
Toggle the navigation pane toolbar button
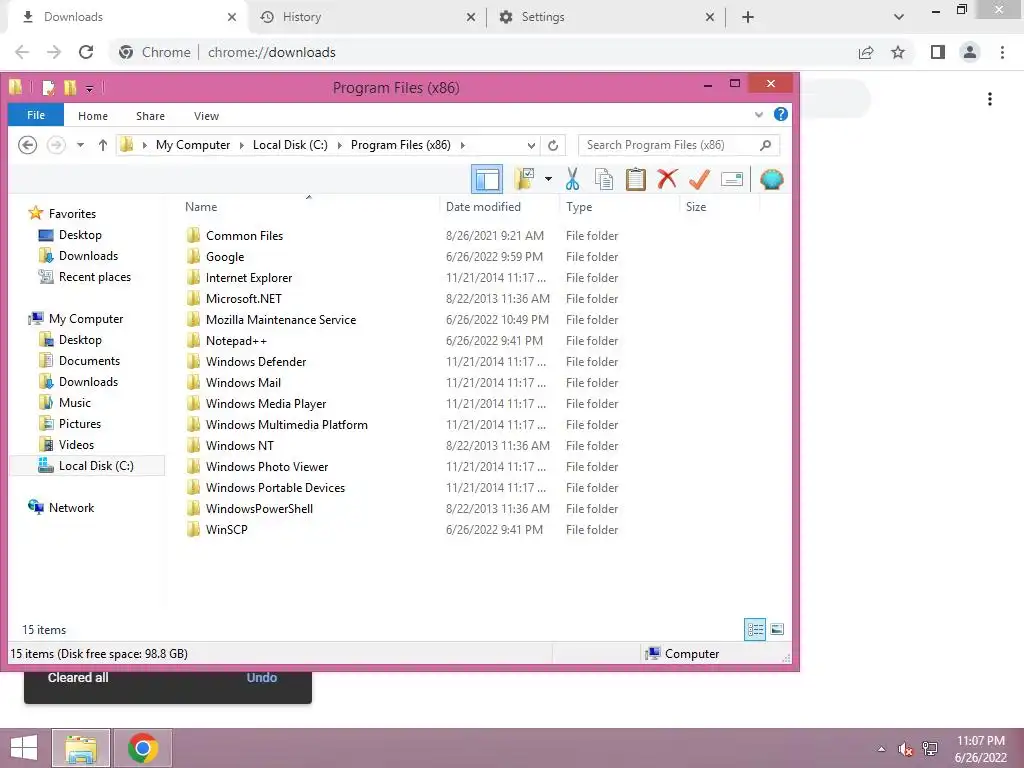tap(487, 179)
